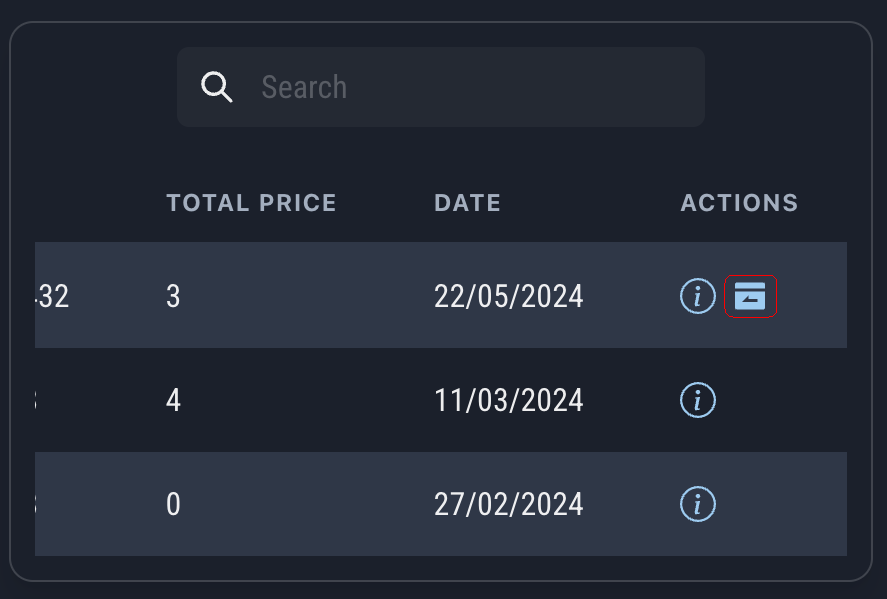The height and width of the screenshot is (599, 887).
Task: Click total price value 0
Action: click(x=173, y=504)
